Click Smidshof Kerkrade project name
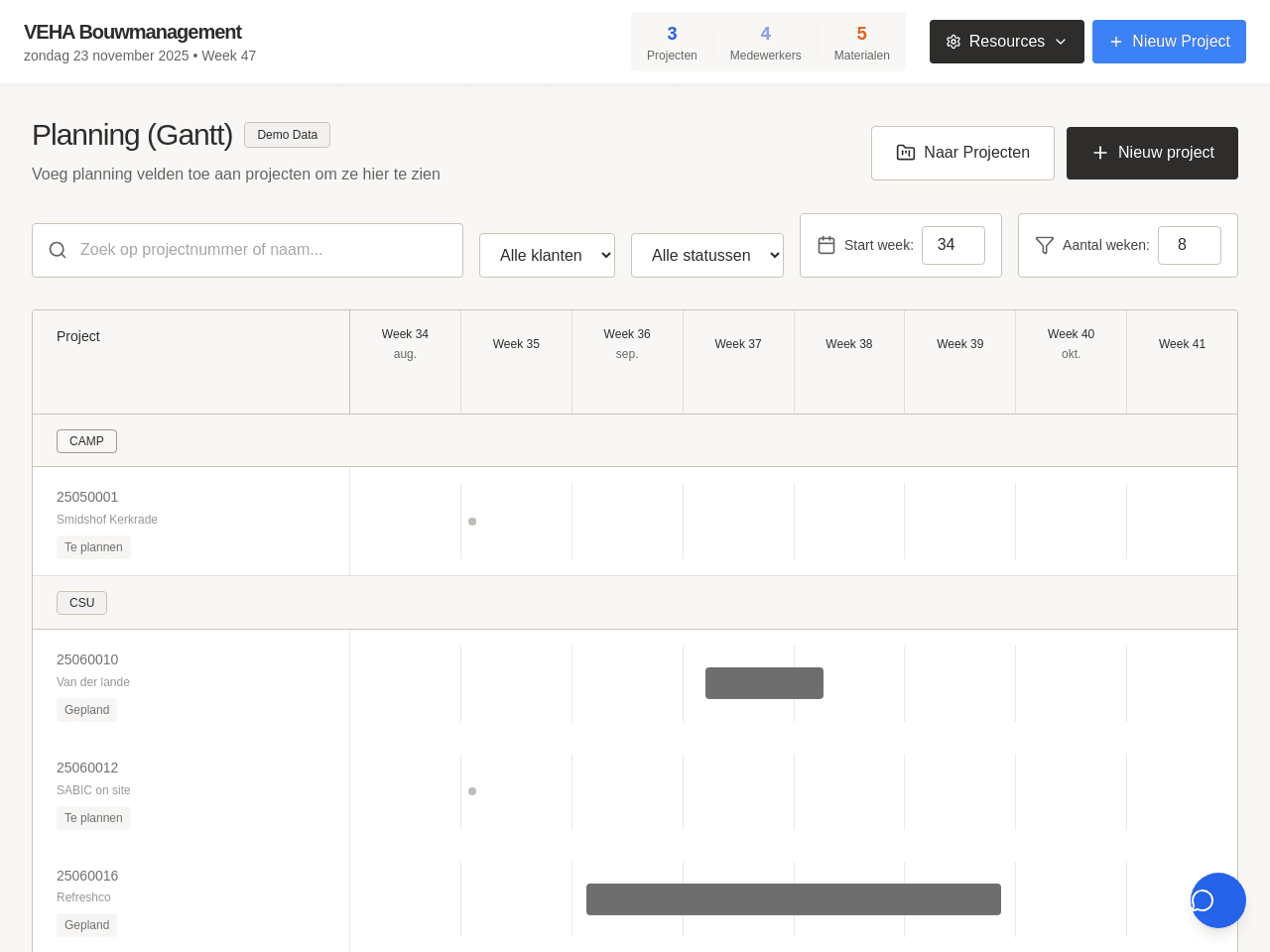The width and height of the screenshot is (1270, 952). 107,520
